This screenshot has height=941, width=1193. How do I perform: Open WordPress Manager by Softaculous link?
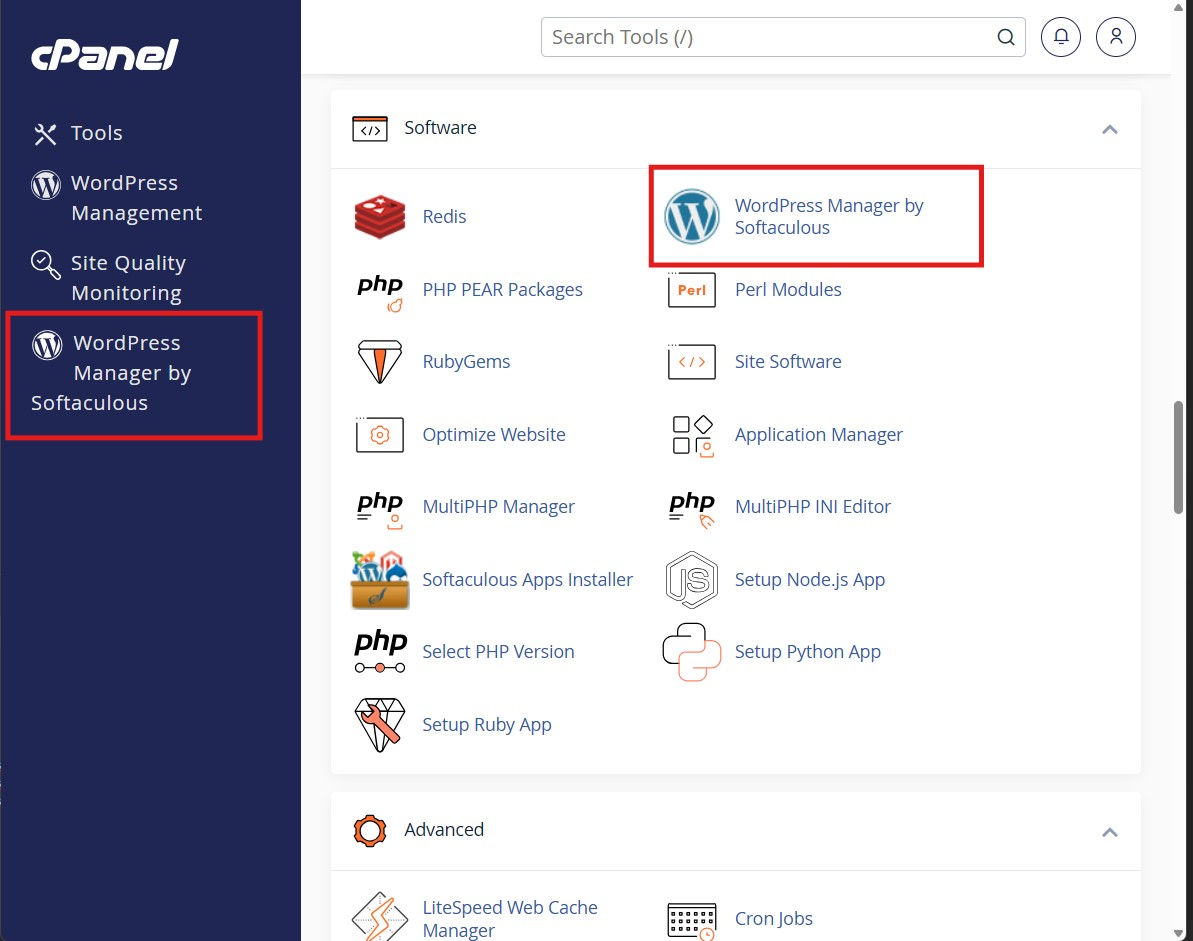(x=829, y=217)
